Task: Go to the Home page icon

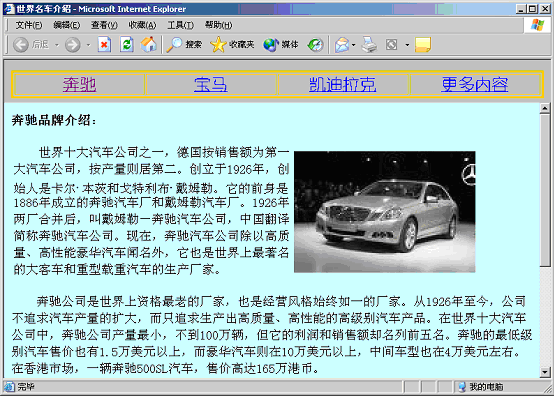Action: 149,45
